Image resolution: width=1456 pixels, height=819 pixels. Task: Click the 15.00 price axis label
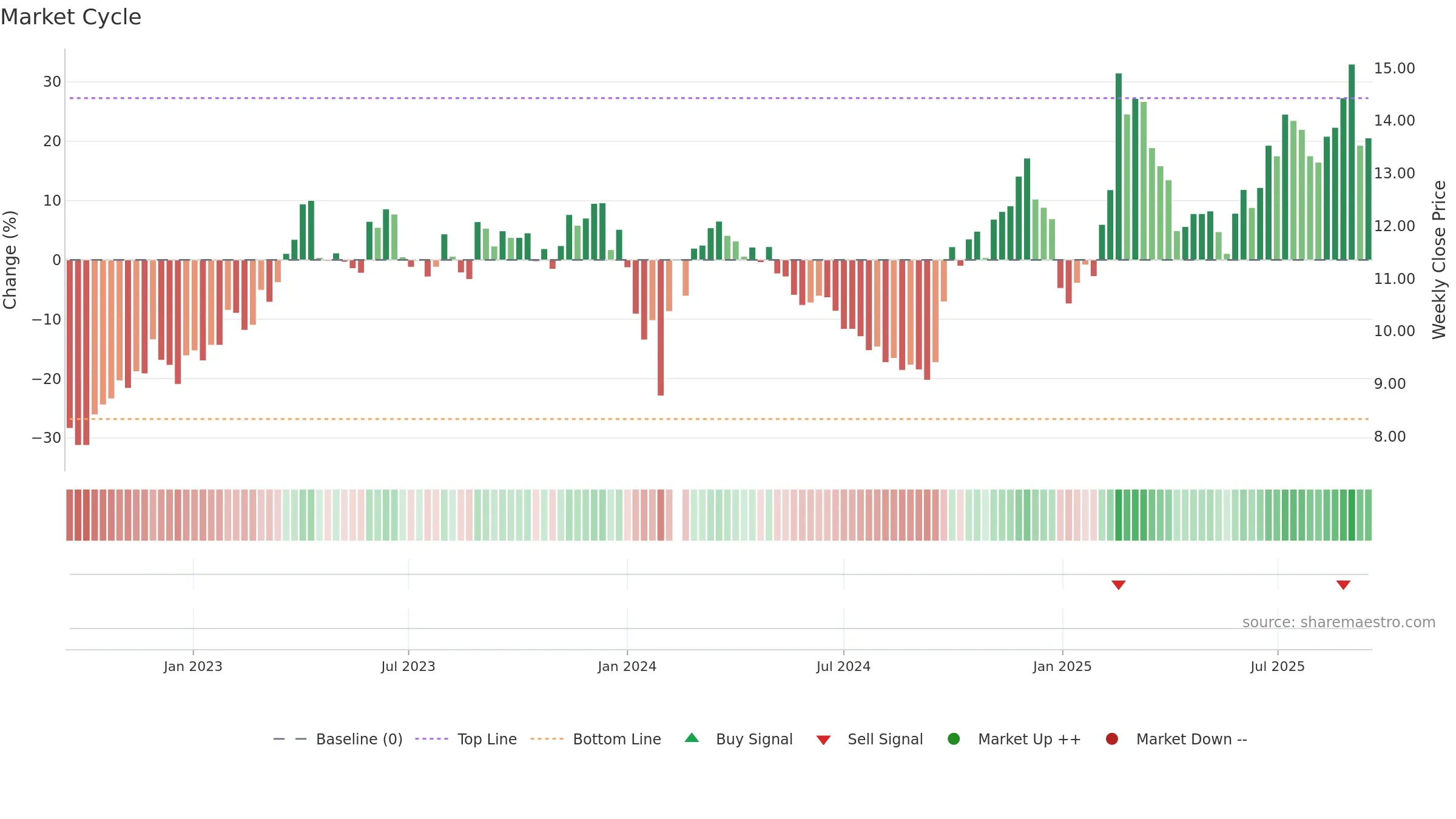click(1394, 68)
